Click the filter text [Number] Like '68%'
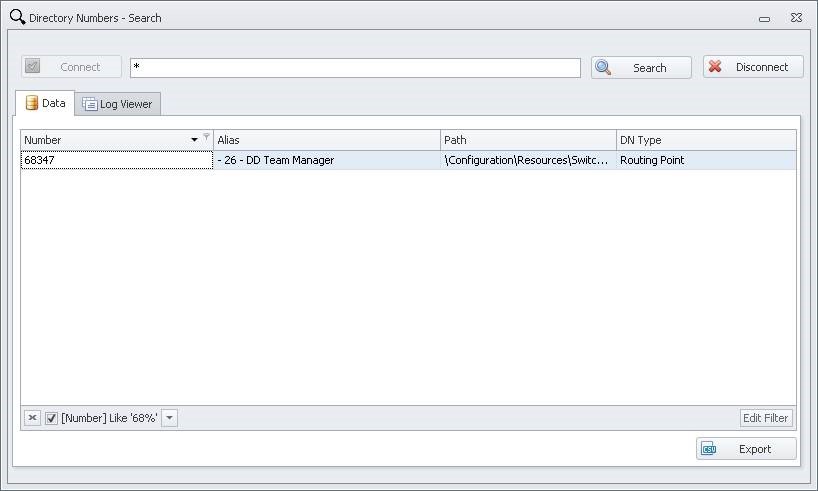Screen dimensions: 818x491 tap(109, 418)
